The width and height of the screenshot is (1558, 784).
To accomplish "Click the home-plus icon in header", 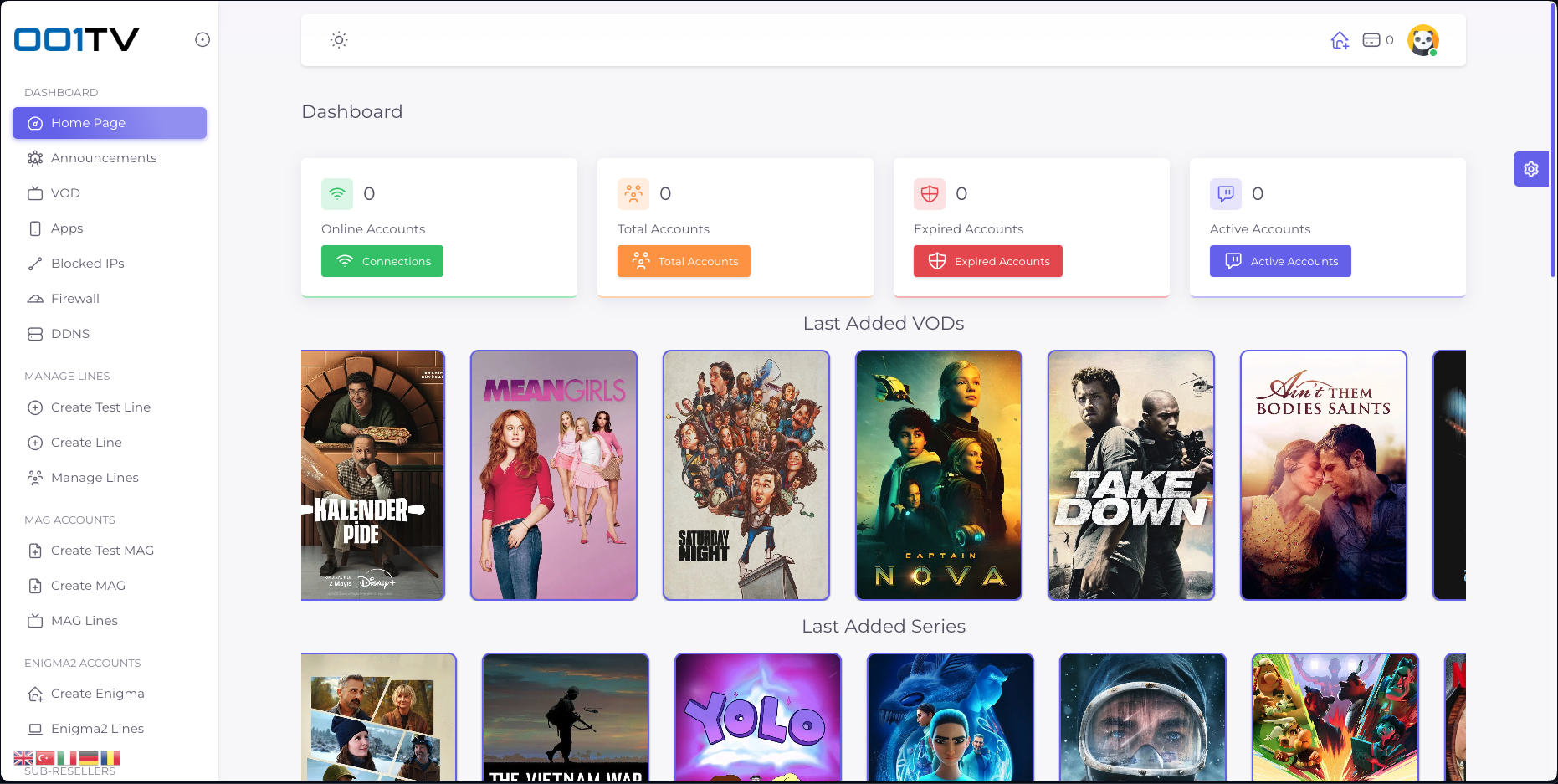I will coord(1340,40).
